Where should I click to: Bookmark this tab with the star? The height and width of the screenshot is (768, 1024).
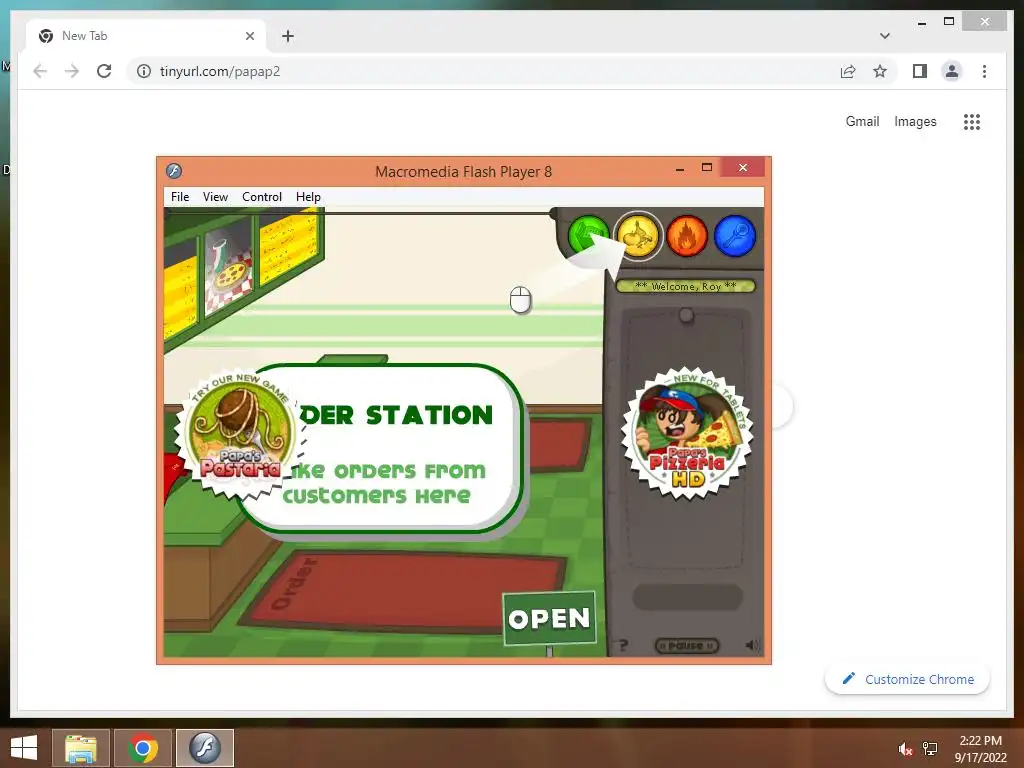(x=880, y=71)
